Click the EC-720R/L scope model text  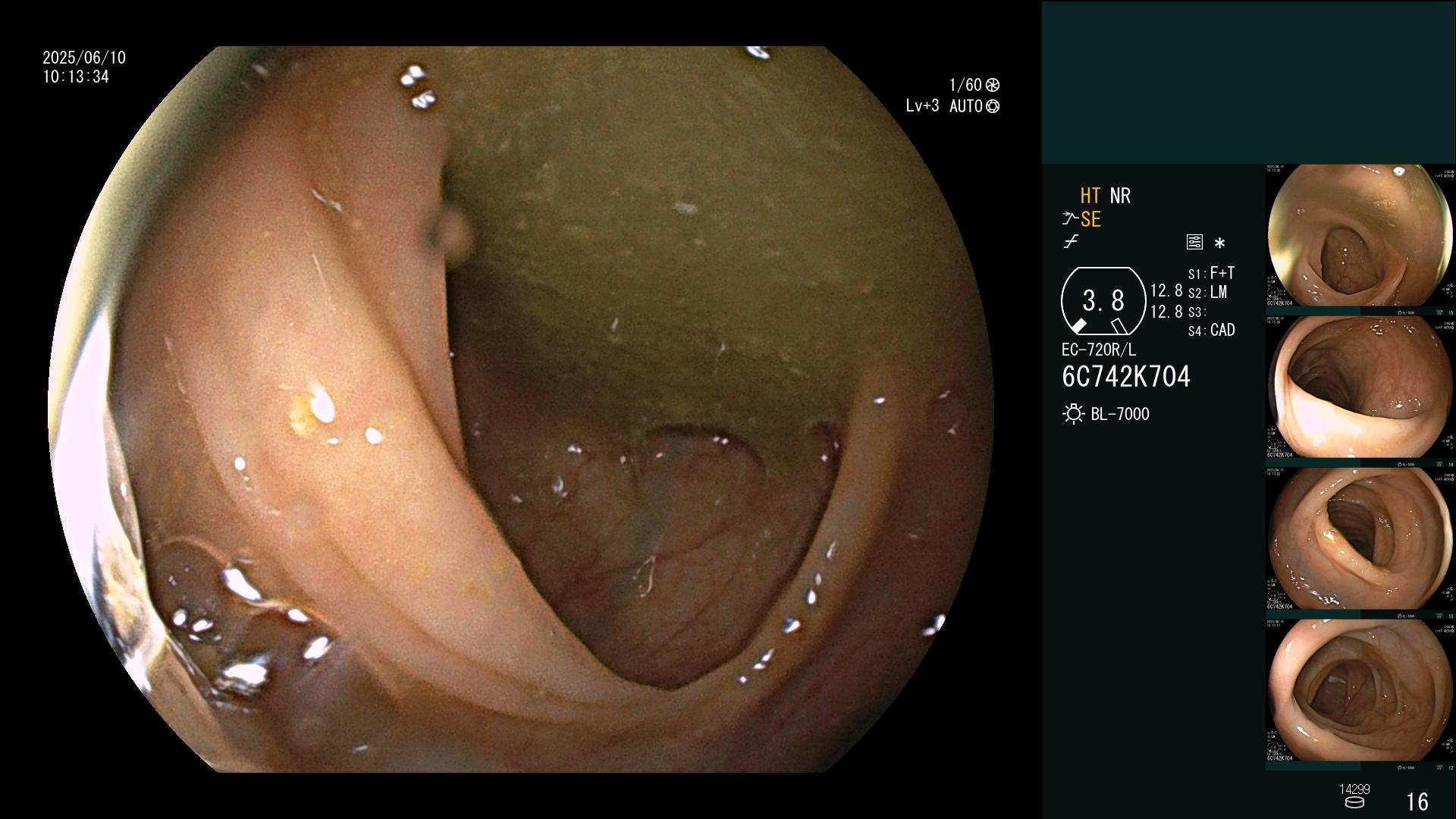(x=1099, y=350)
